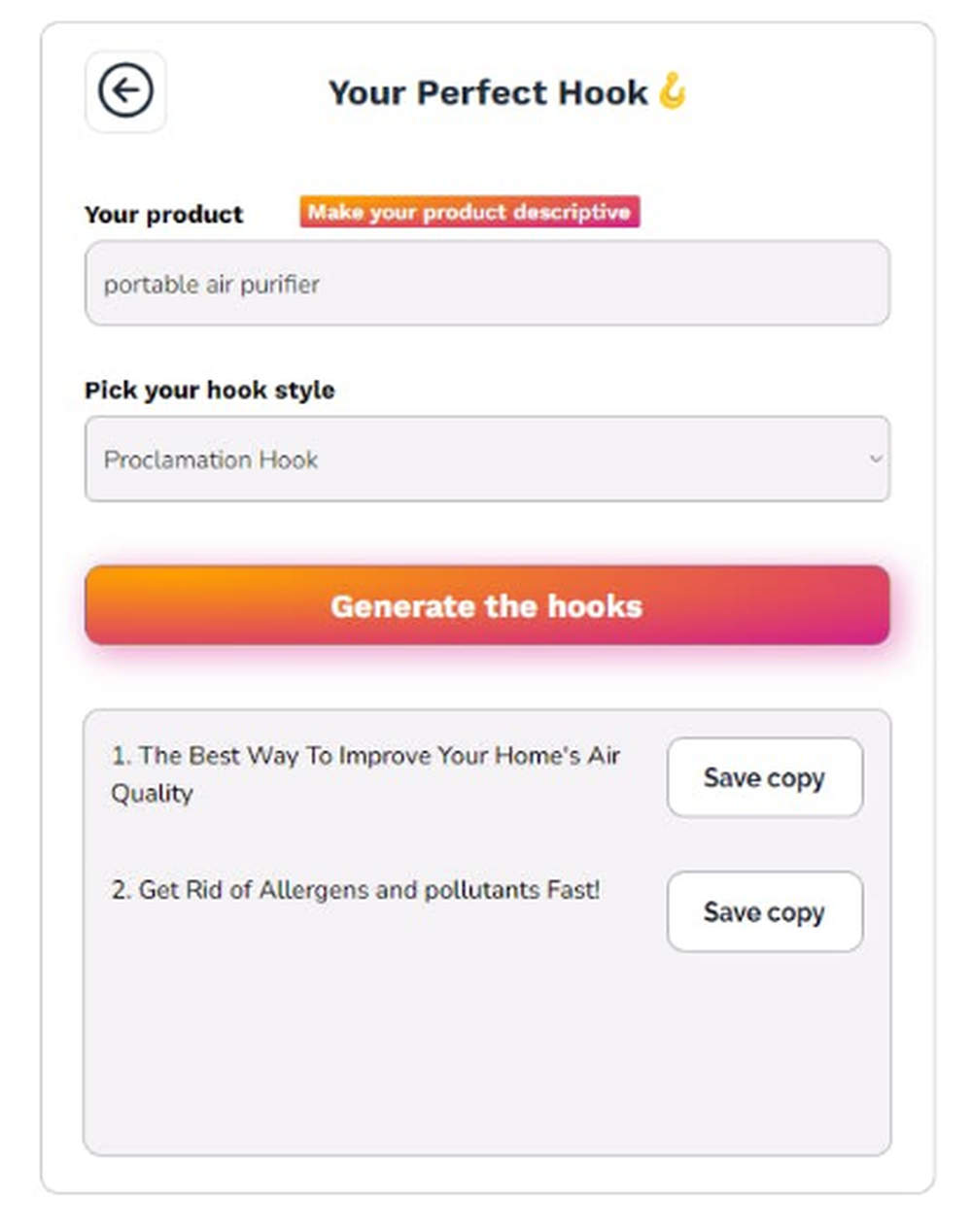Click the 'Your Perfect Hook' heading
Image resolution: width=972 pixels, height=1232 pixels.
tap(488, 92)
